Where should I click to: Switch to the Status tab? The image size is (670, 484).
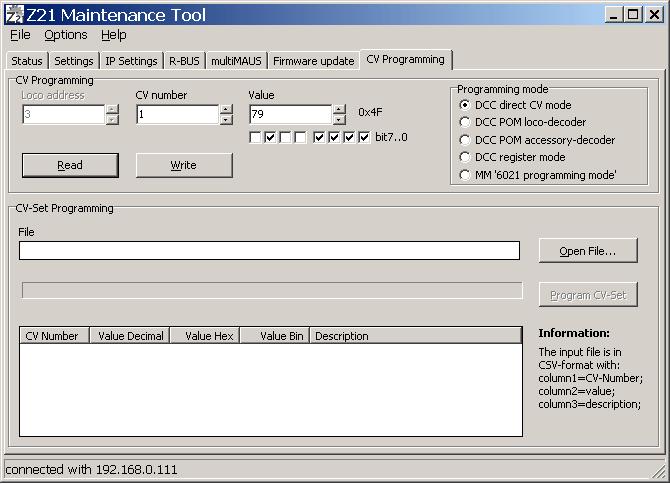pyautogui.click(x=26, y=61)
